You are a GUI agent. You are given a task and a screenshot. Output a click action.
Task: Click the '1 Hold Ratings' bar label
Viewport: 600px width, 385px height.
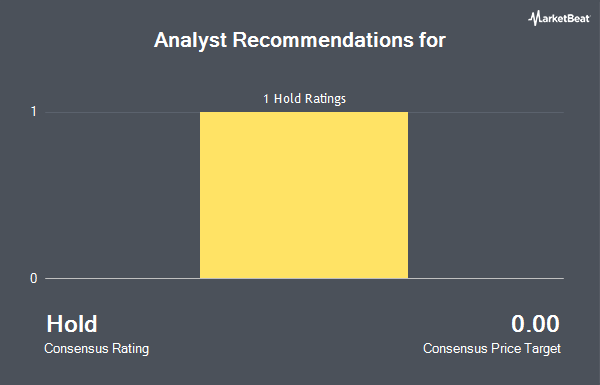(304, 99)
